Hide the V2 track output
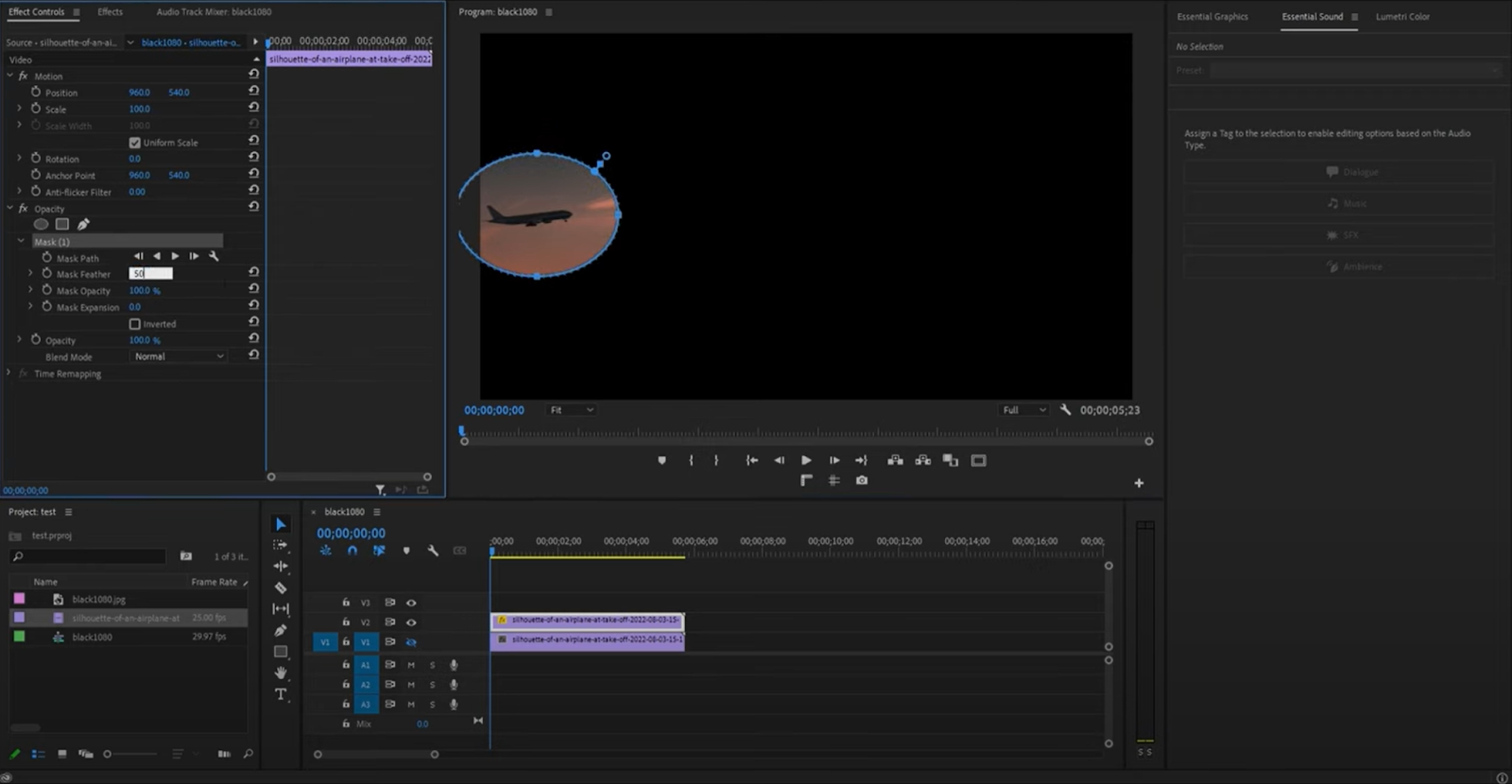This screenshot has width=1512, height=784. [x=411, y=622]
